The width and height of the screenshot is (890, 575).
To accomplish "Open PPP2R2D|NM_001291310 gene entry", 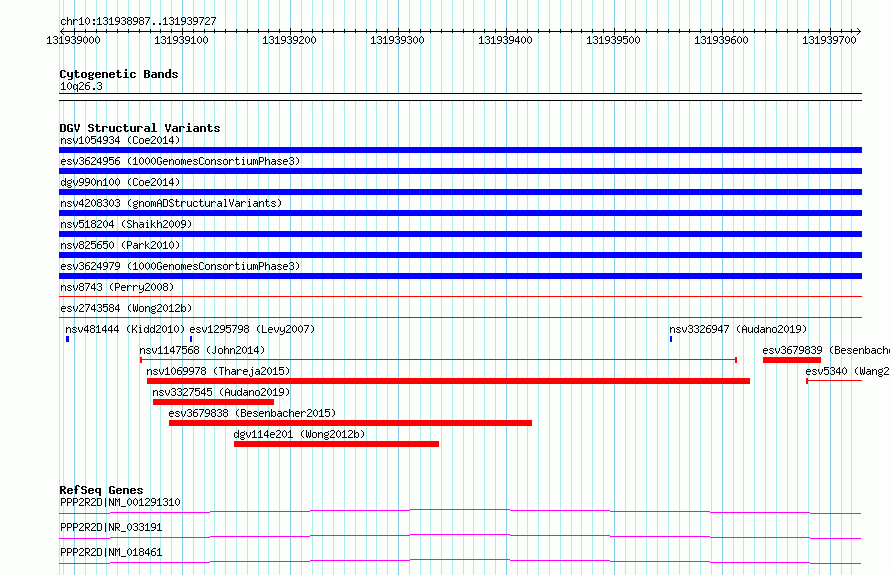I will coord(120,502).
